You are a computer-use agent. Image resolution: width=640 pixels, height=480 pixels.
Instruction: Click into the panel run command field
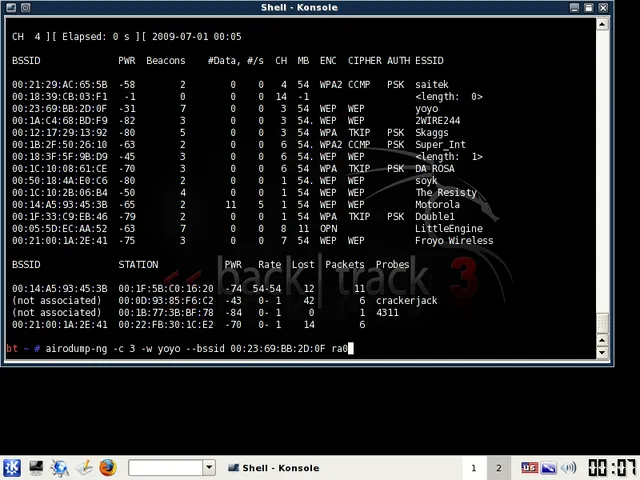pos(165,467)
